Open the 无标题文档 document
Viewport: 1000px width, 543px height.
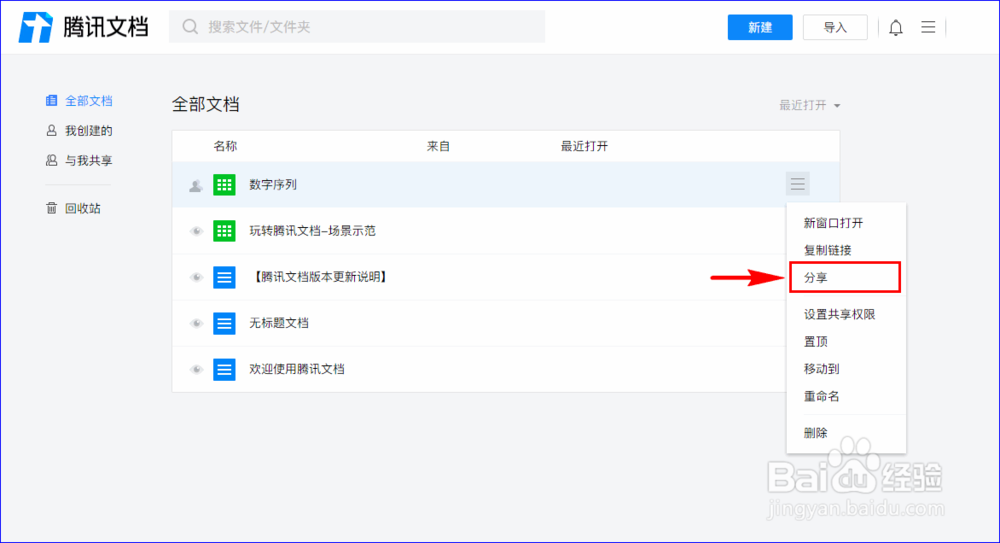tap(279, 323)
